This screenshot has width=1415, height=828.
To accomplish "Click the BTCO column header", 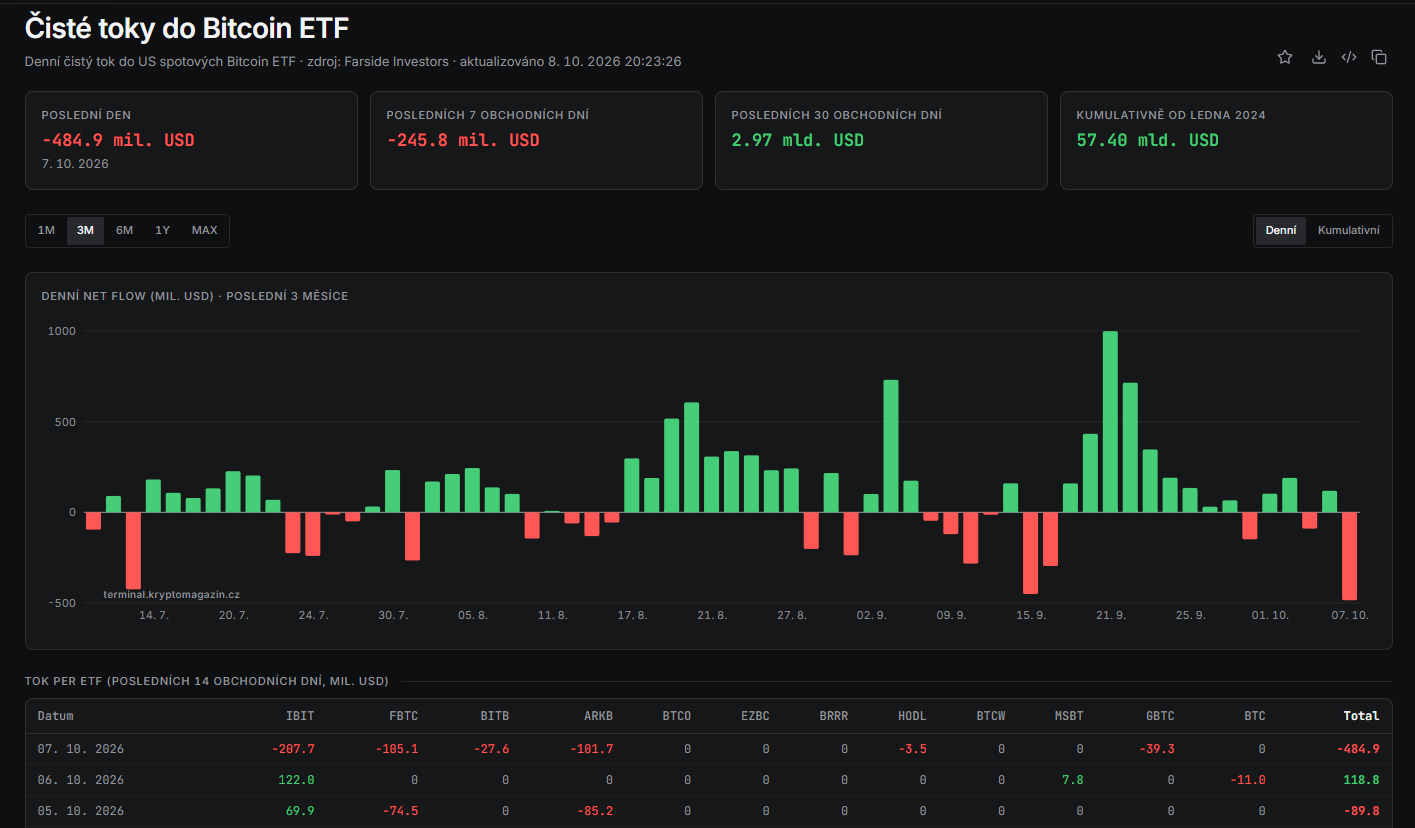I will [676, 716].
